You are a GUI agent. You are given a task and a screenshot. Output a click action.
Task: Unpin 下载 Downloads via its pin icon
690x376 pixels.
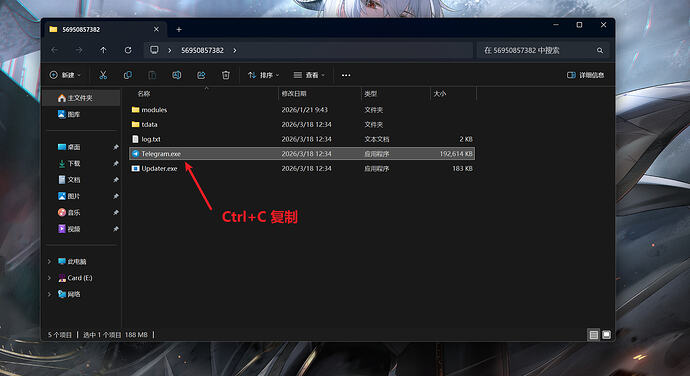click(x=116, y=163)
